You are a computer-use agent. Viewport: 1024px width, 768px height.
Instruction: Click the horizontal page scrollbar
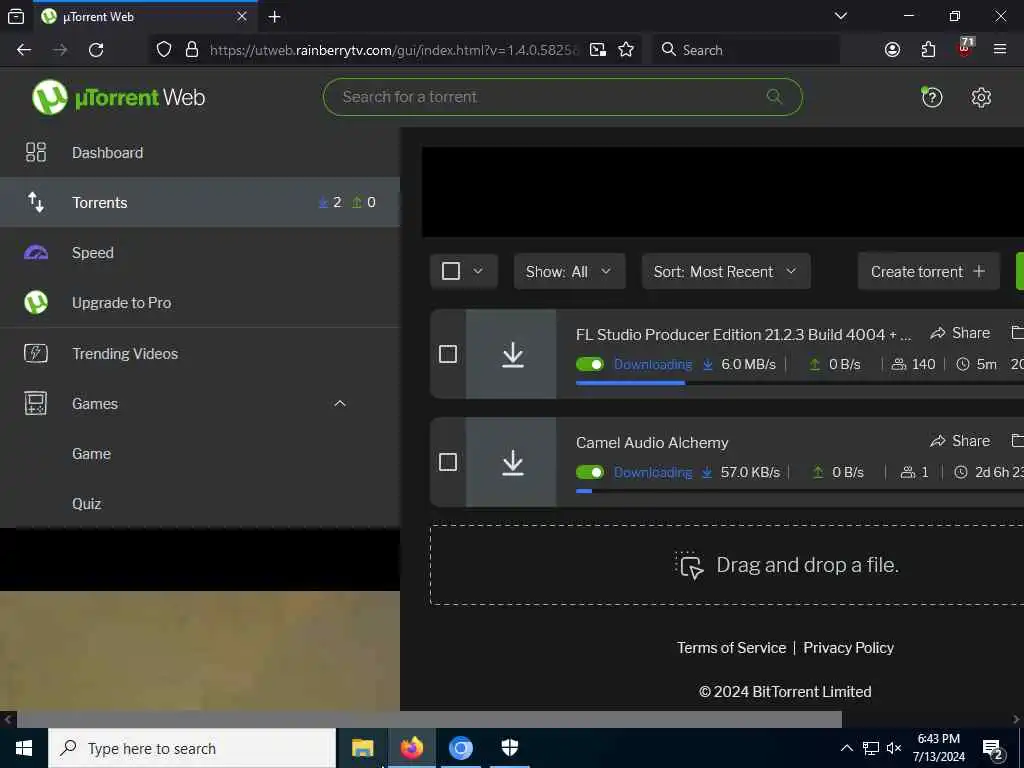point(429,719)
